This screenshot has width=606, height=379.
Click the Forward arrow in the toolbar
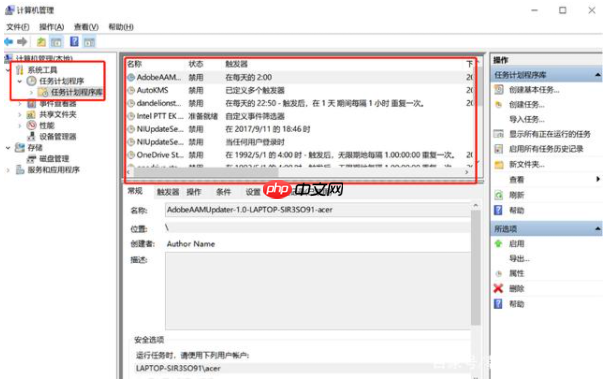coord(22,42)
